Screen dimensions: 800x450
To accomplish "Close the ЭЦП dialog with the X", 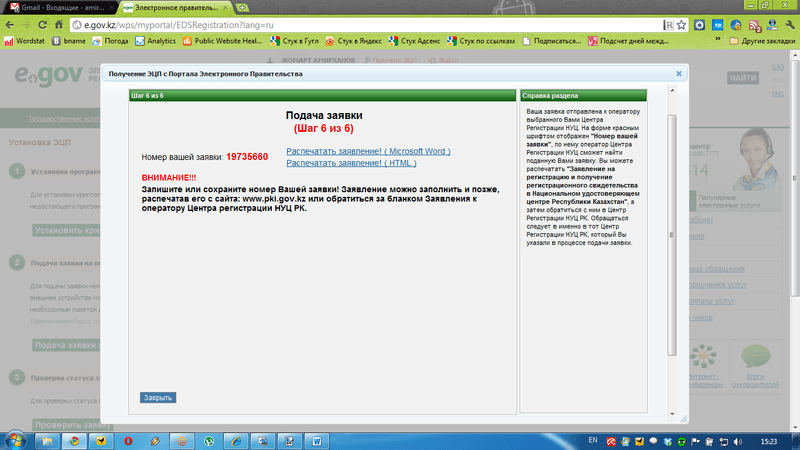I will click(679, 73).
